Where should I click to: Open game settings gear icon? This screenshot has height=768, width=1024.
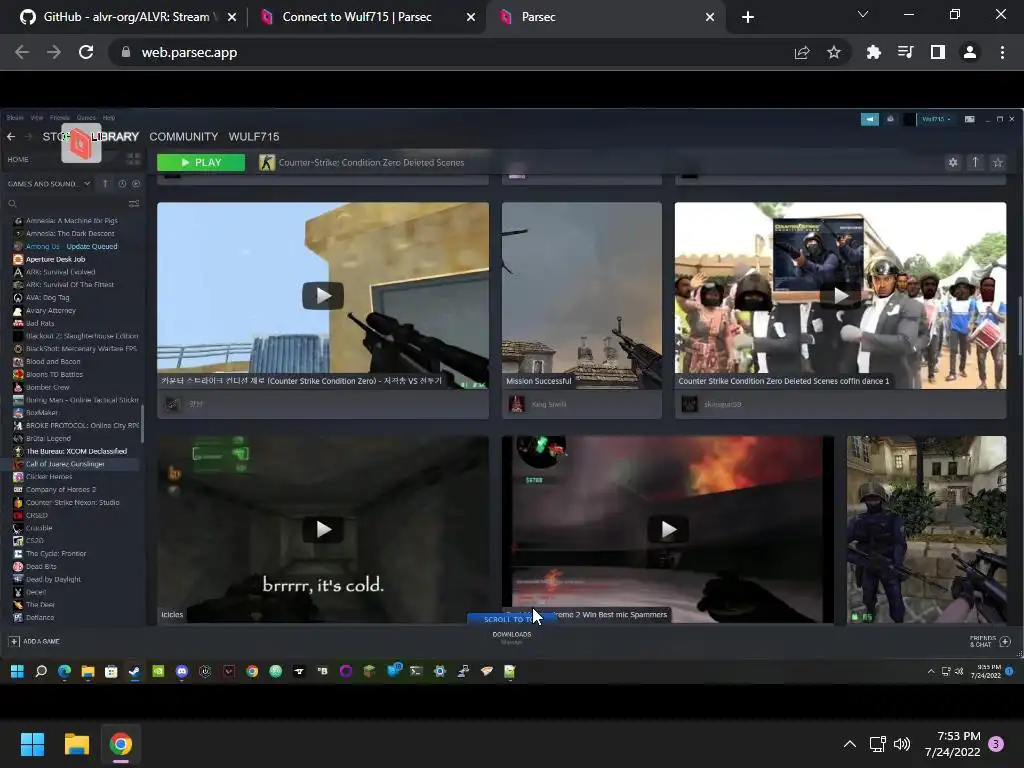pyautogui.click(x=953, y=163)
